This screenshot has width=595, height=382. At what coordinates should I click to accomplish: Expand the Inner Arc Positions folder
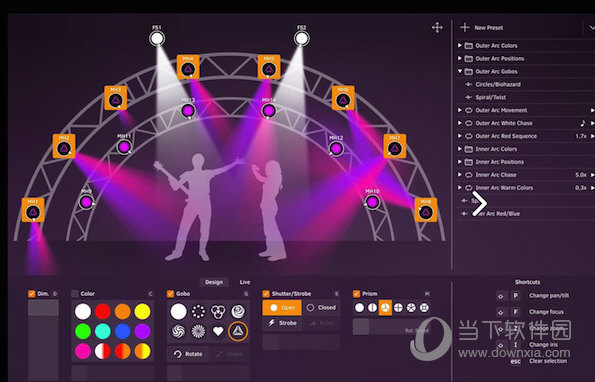click(x=460, y=162)
